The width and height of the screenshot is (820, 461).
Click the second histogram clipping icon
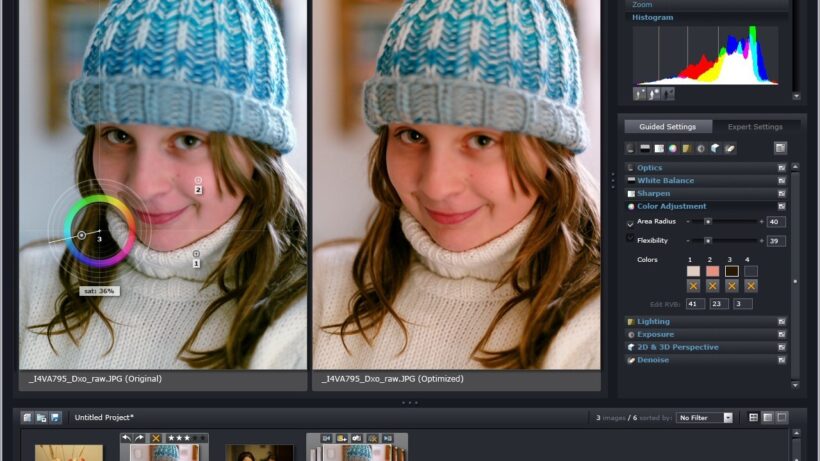coord(654,94)
